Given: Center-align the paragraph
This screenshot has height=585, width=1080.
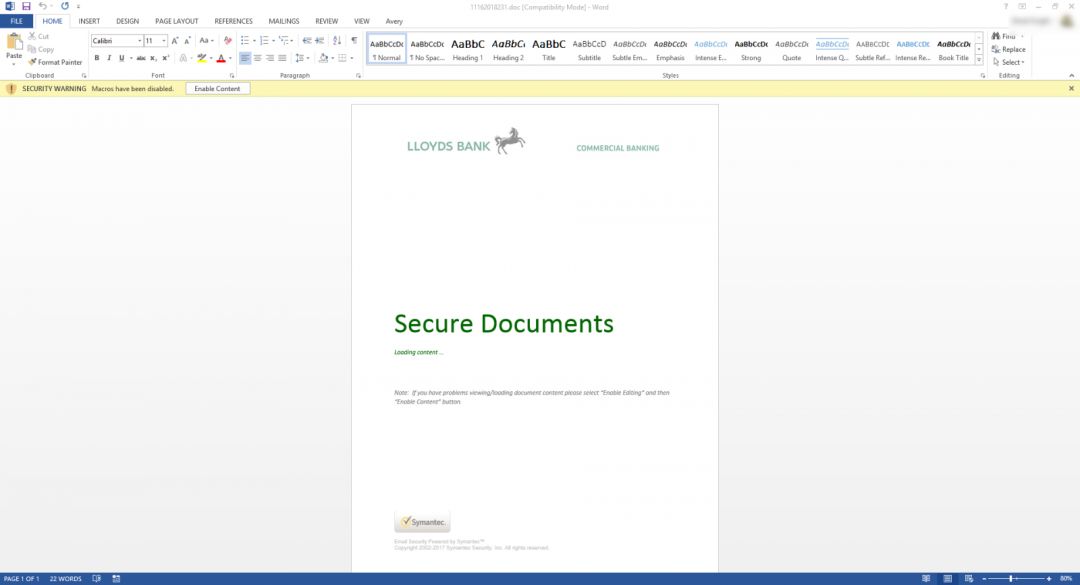Looking at the screenshot, I should (258, 58).
